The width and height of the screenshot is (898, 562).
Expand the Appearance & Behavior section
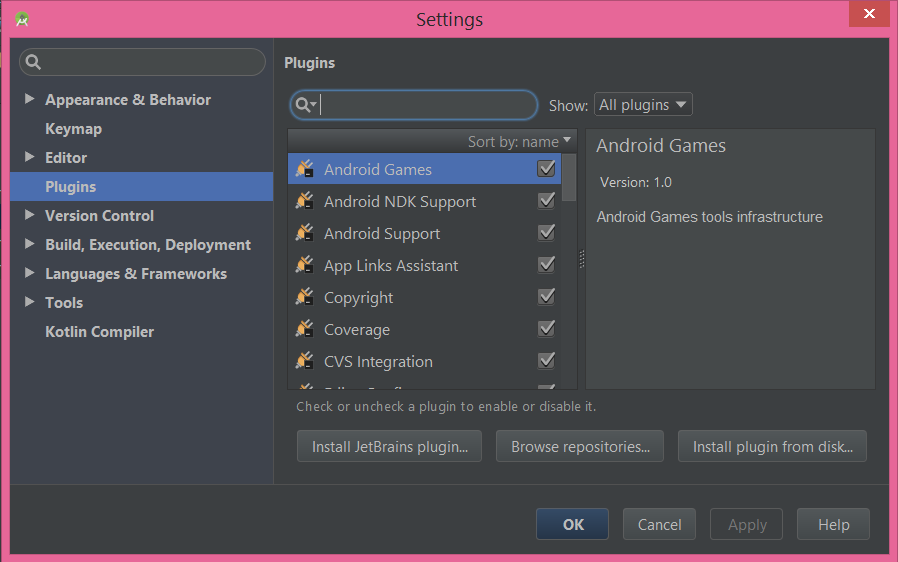click(29, 99)
